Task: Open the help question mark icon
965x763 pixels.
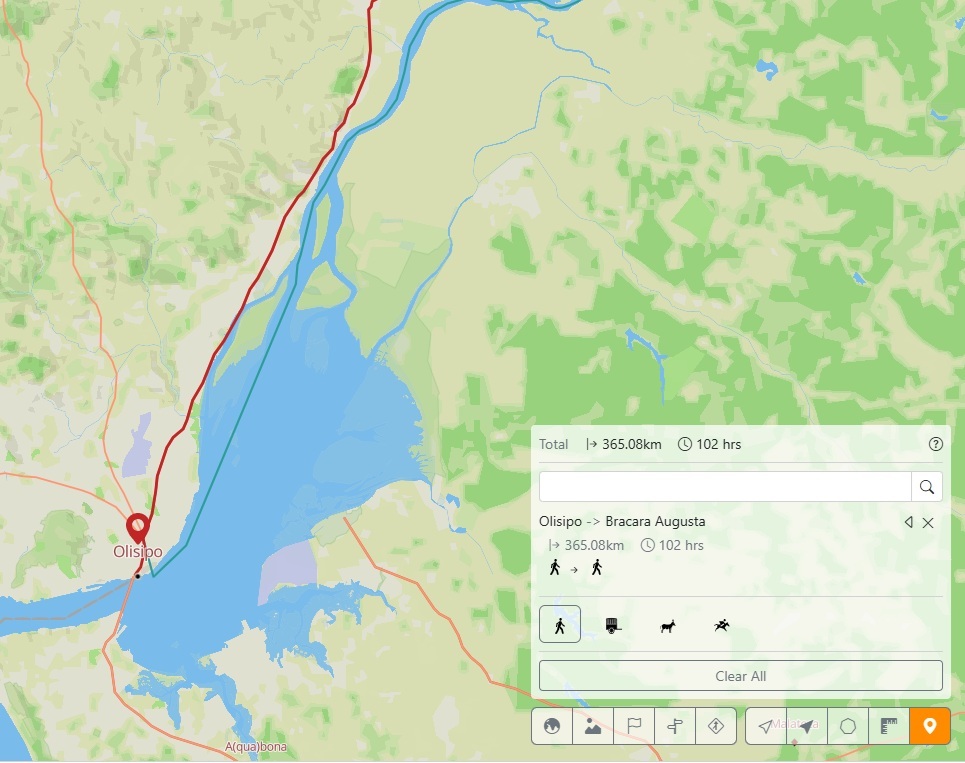Action: [935, 444]
